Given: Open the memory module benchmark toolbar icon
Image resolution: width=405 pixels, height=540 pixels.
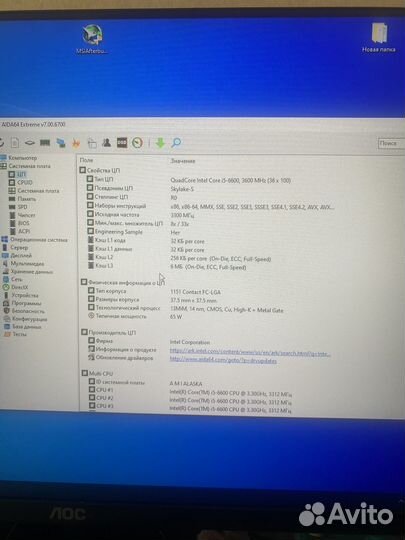Looking at the screenshot, I should click(x=45, y=143).
